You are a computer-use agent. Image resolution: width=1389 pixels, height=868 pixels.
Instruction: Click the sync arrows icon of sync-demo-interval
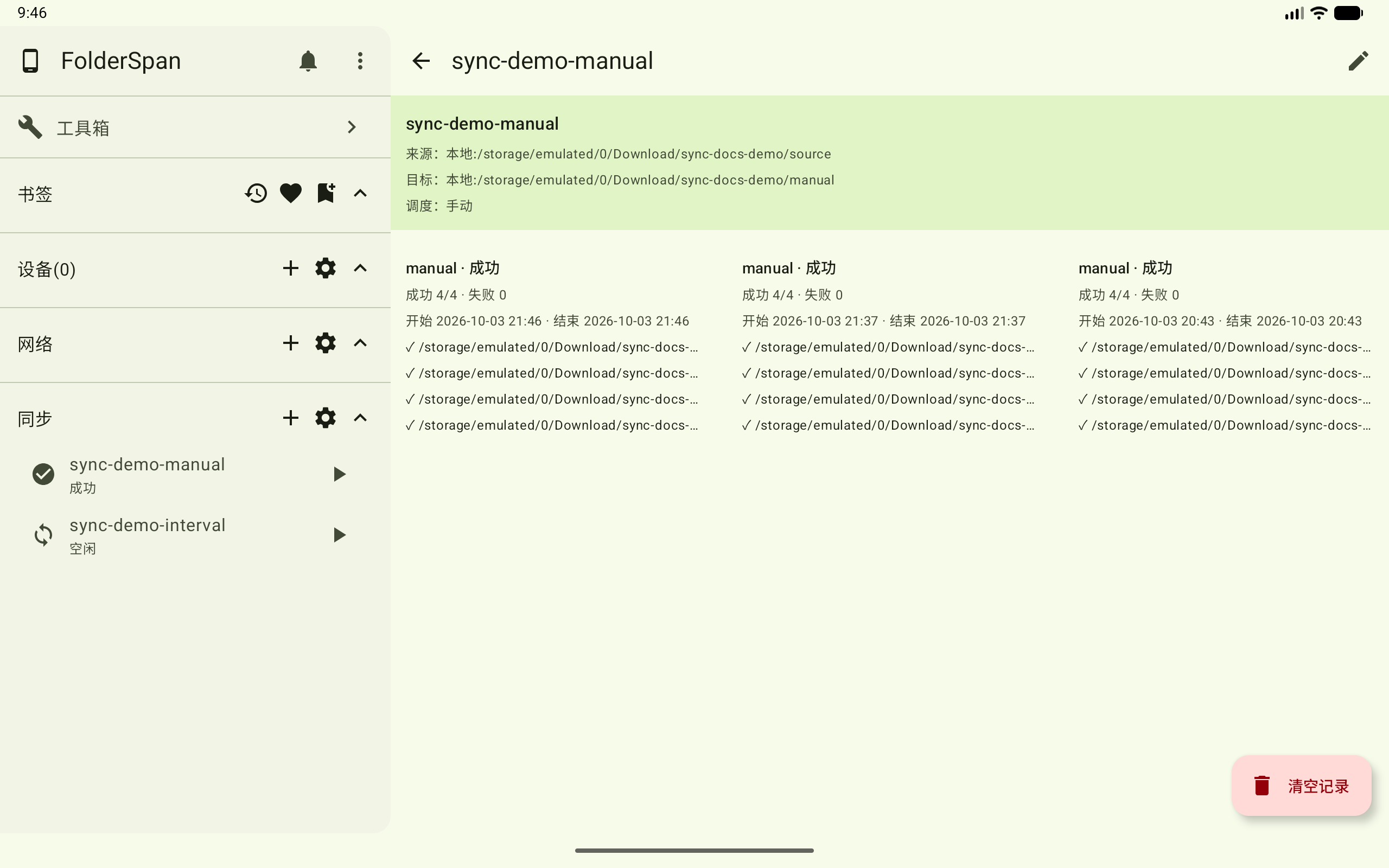tap(43, 535)
